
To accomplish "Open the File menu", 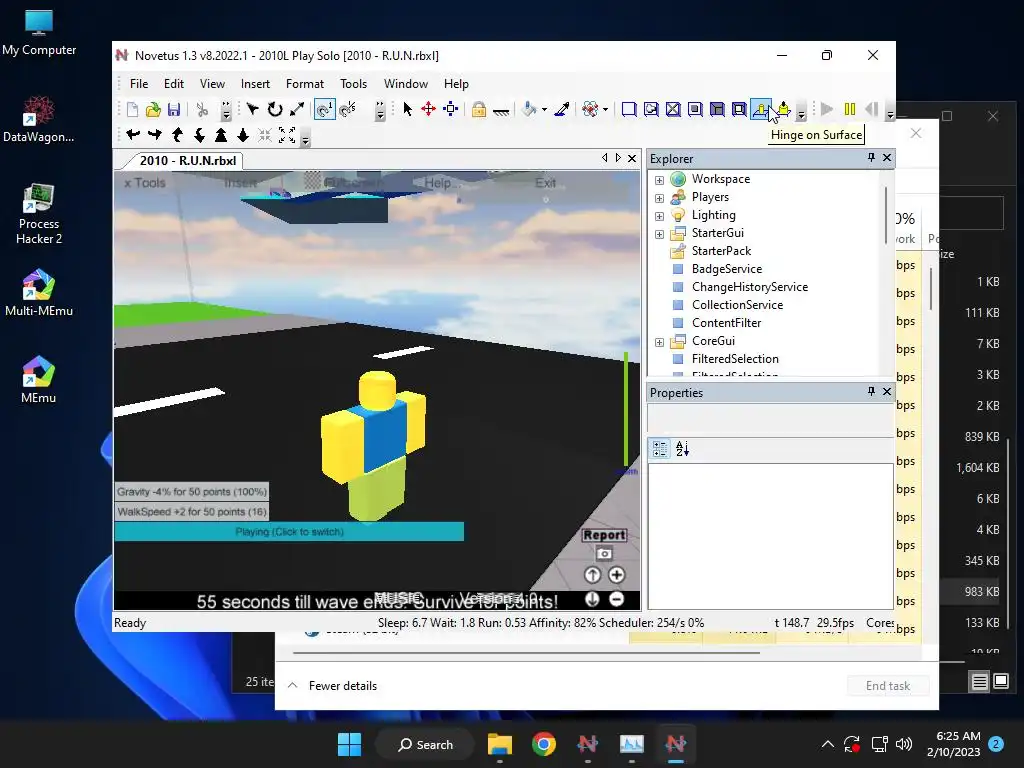I will click(x=139, y=84).
